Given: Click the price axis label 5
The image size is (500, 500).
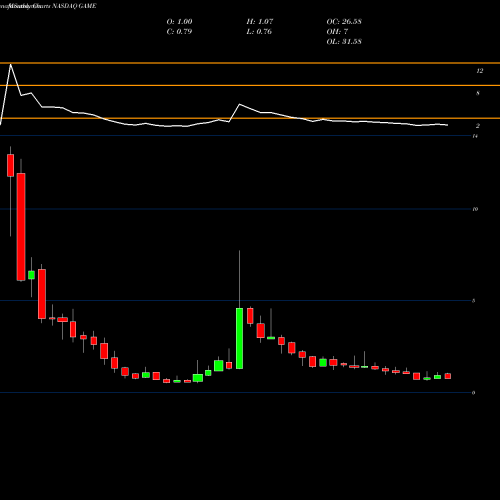Looking at the screenshot, I should coord(474,301).
